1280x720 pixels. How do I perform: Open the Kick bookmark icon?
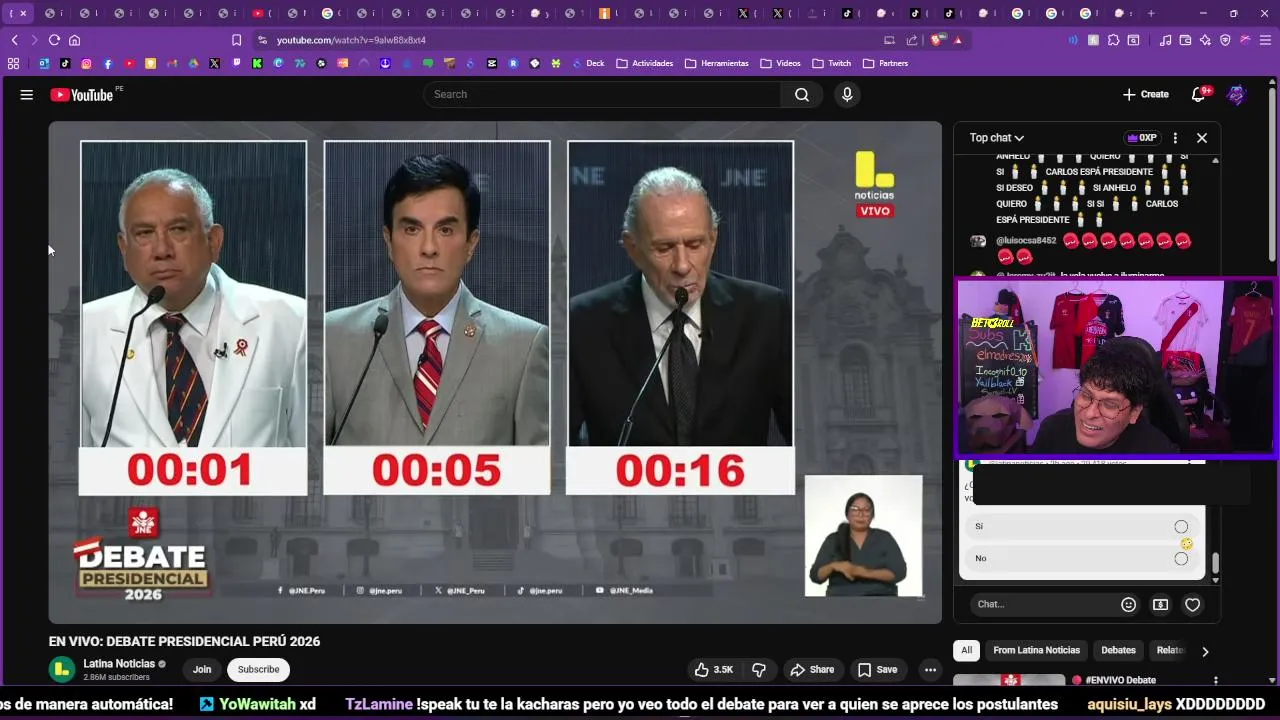click(x=257, y=63)
